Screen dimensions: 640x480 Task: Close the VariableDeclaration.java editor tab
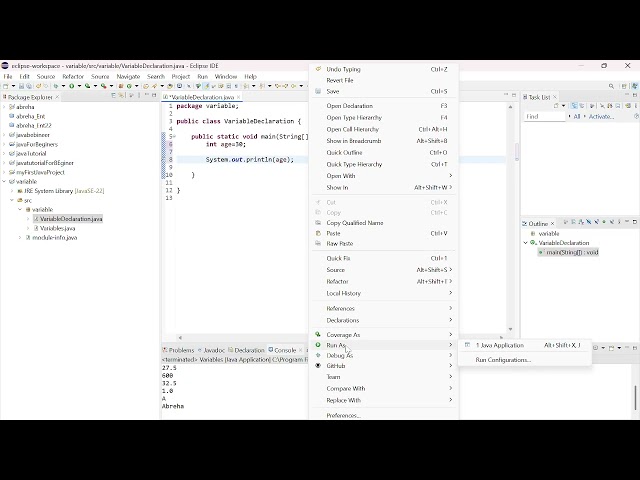click(239, 97)
